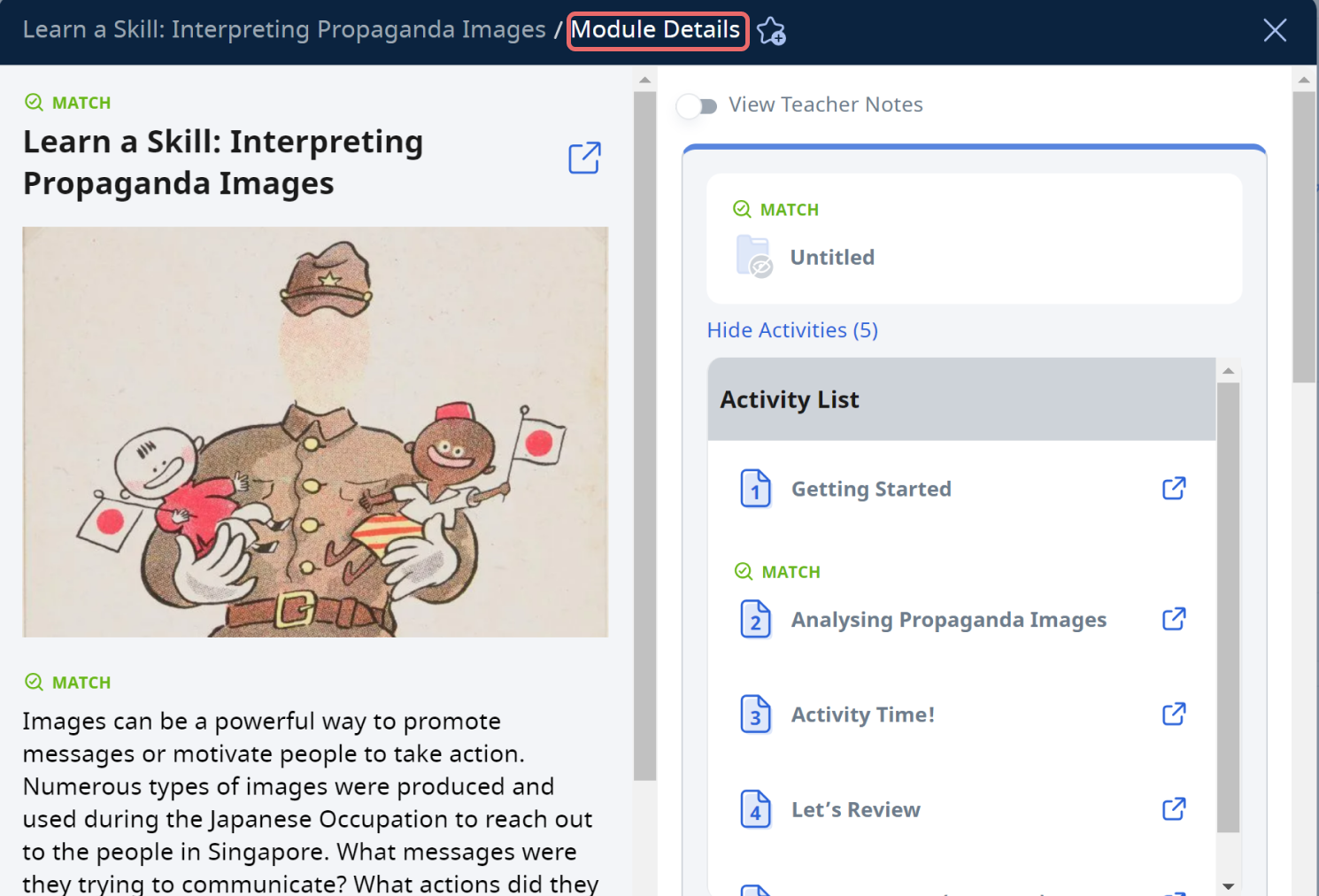Collapse list with Hide Activities (5)
The width and height of the screenshot is (1319, 896).
[x=792, y=330]
